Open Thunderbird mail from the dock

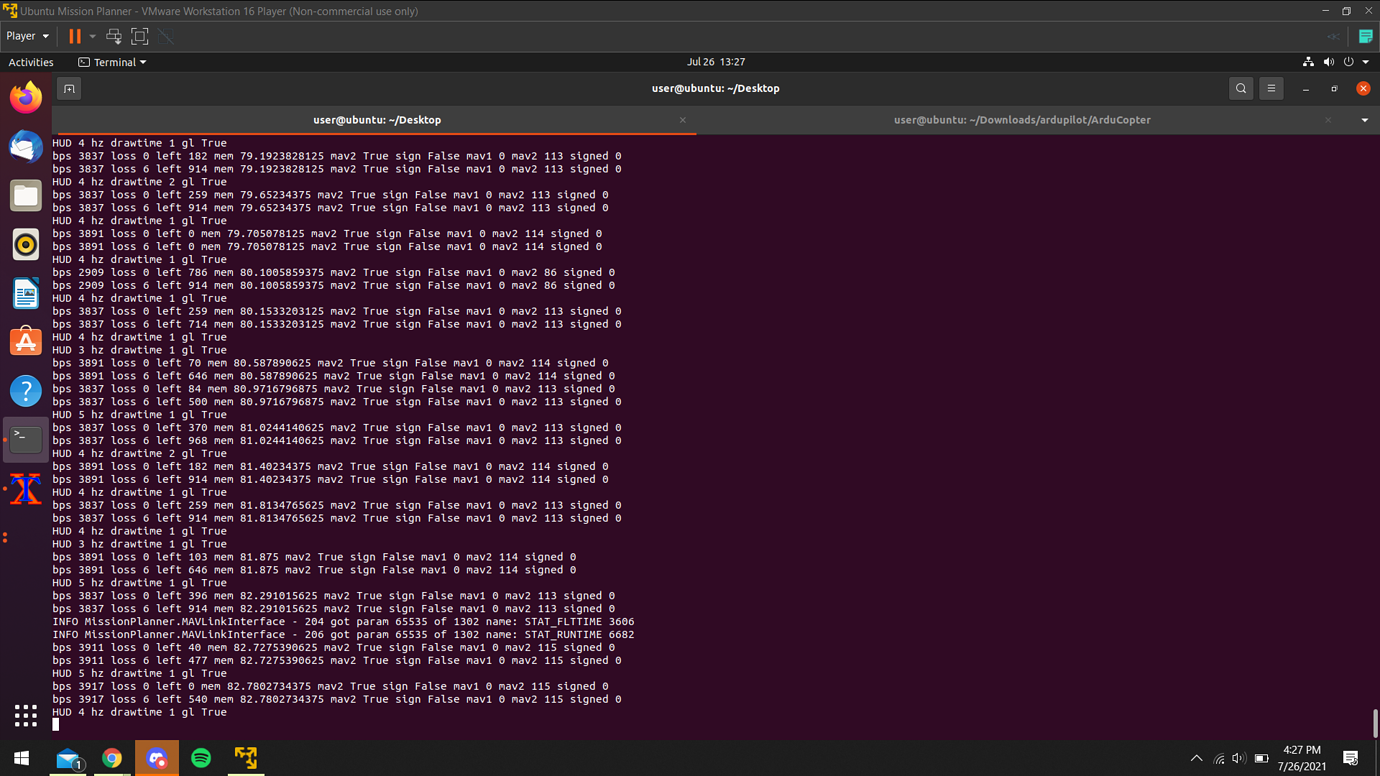[x=25, y=146]
